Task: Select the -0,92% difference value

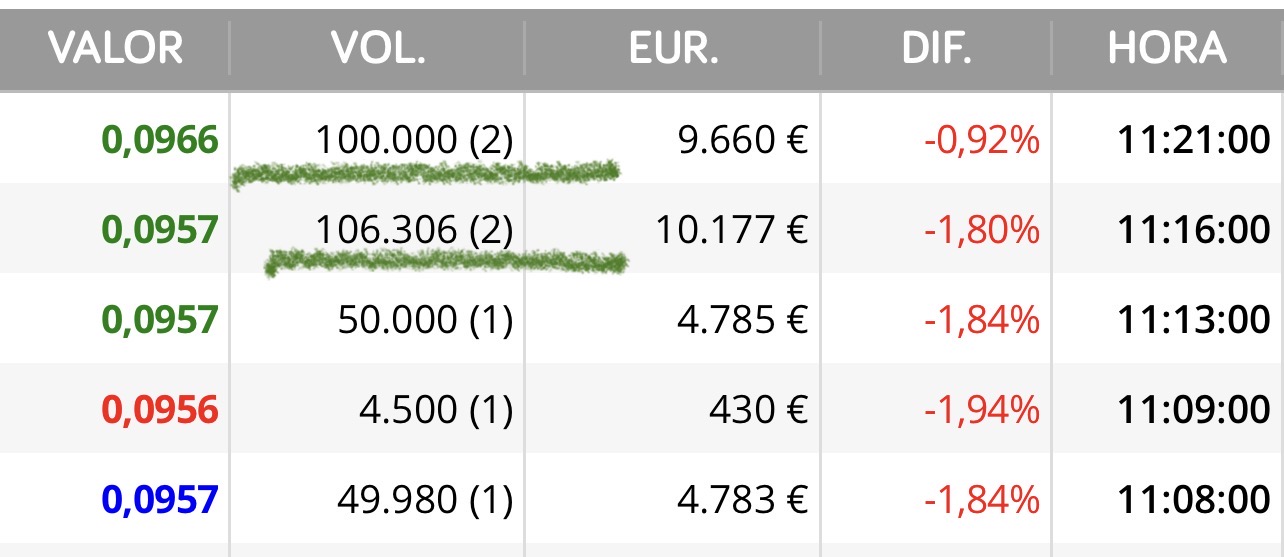Action: (982, 140)
